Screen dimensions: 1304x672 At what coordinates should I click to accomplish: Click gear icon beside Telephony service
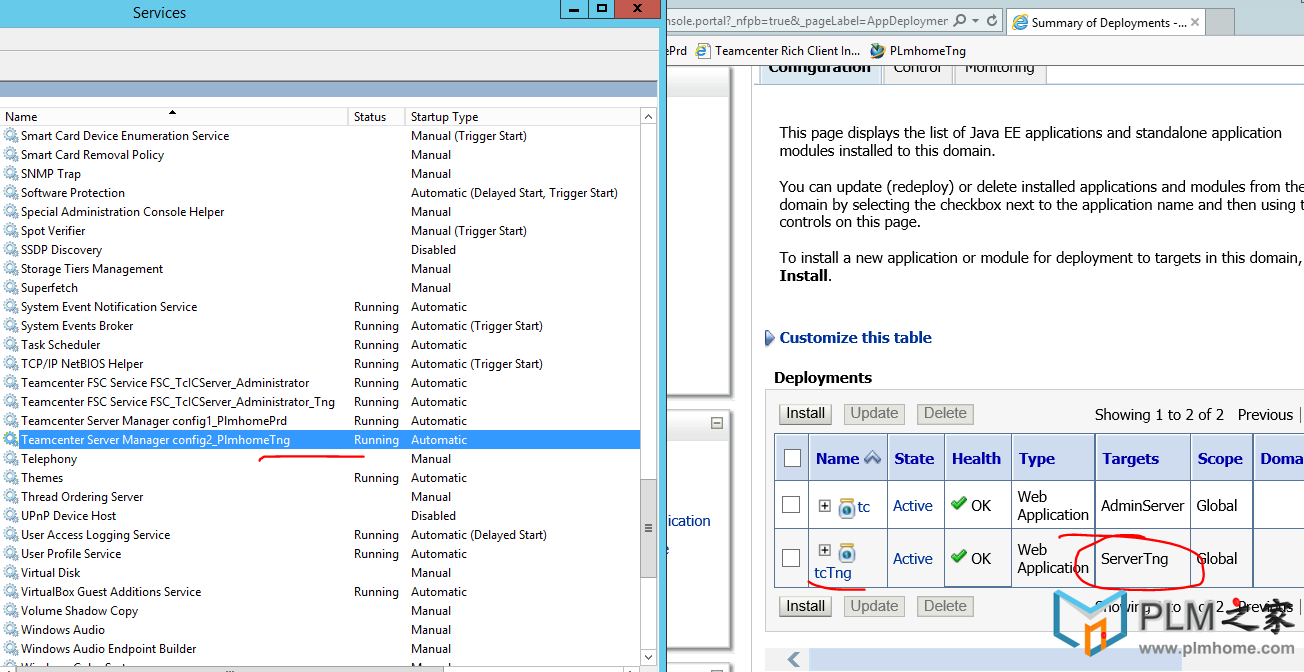pyautogui.click(x=11, y=459)
